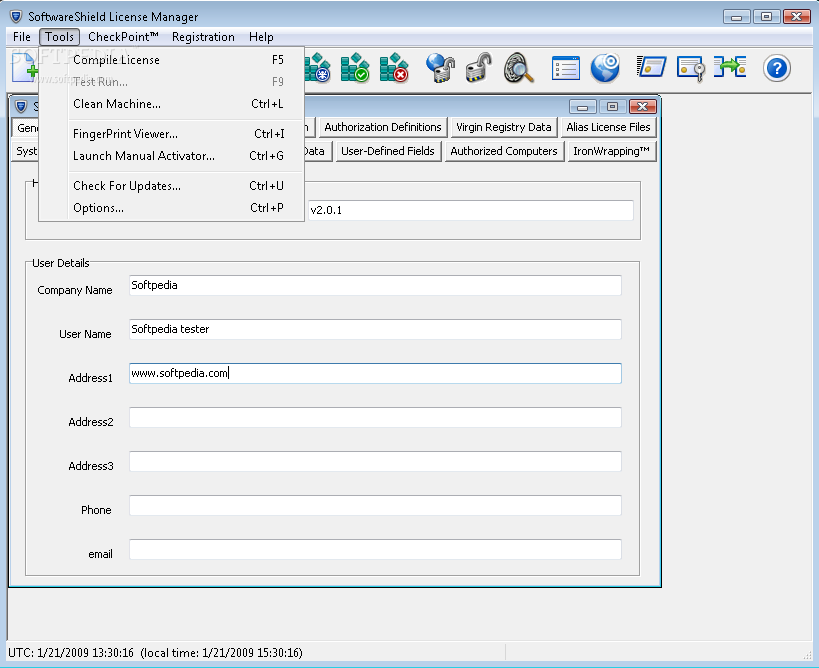Screen dimensions: 819x668
Task: Click the checklist window toolbar icon
Action: click(566, 68)
